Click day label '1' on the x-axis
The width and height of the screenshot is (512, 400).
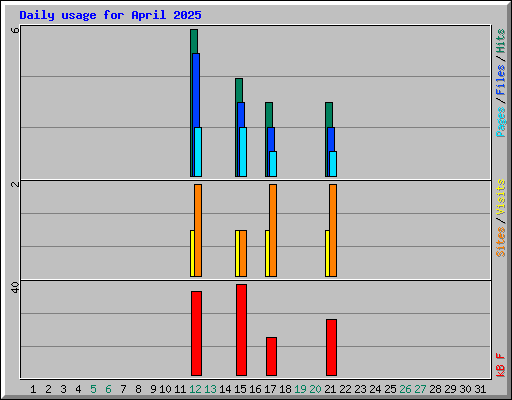[x=33, y=389]
